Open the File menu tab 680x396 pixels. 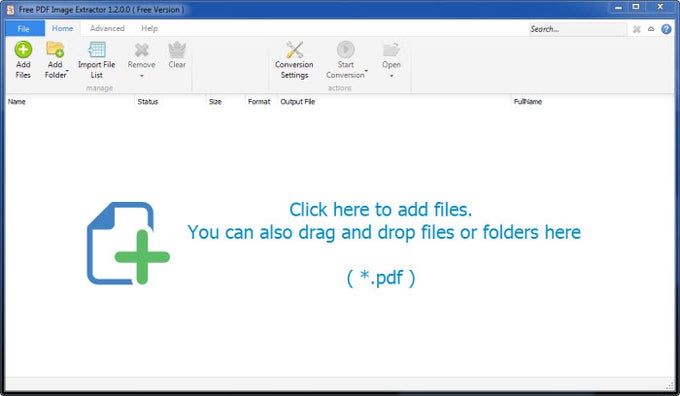click(x=25, y=29)
